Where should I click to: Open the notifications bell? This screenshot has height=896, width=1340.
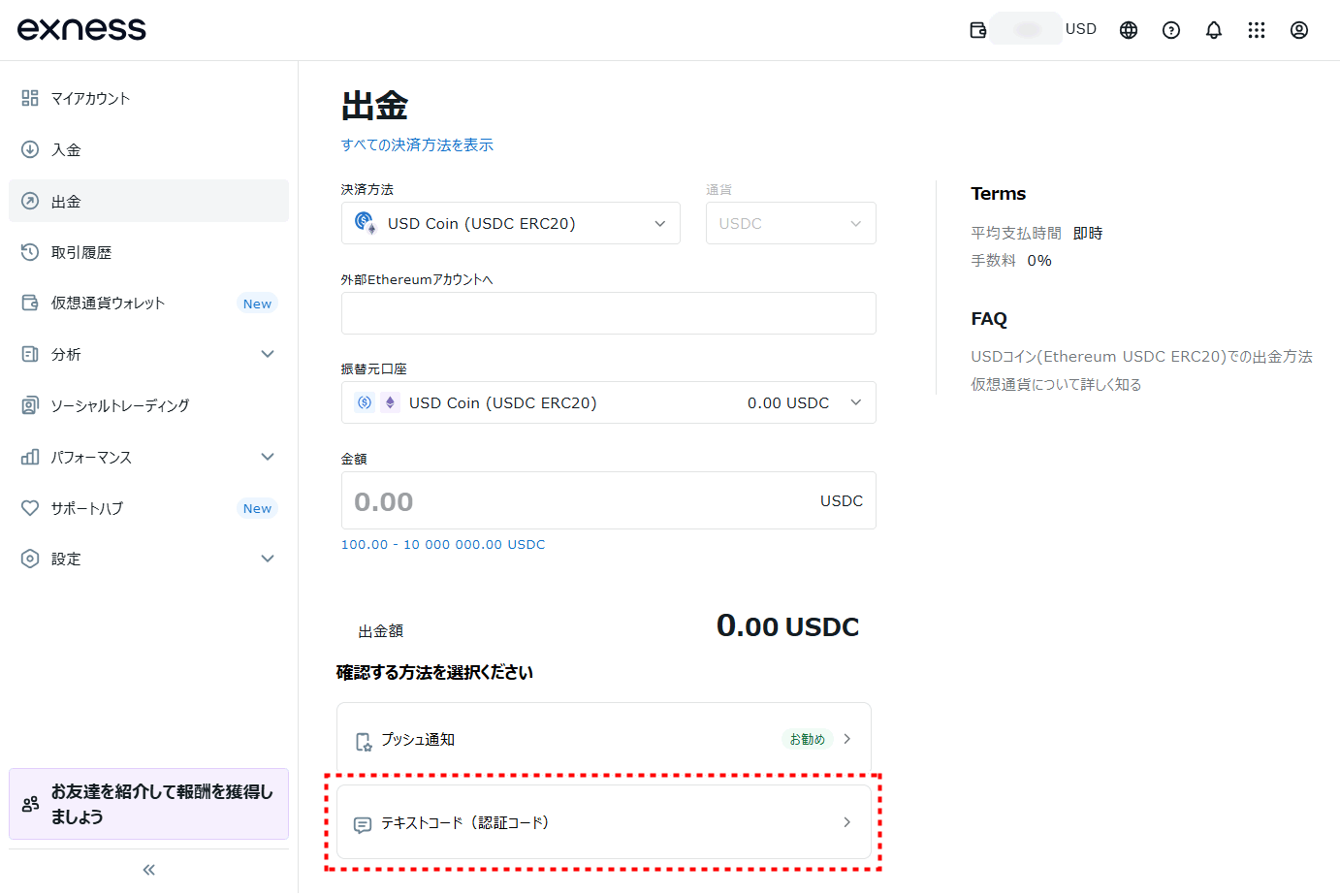pos(1214,30)
